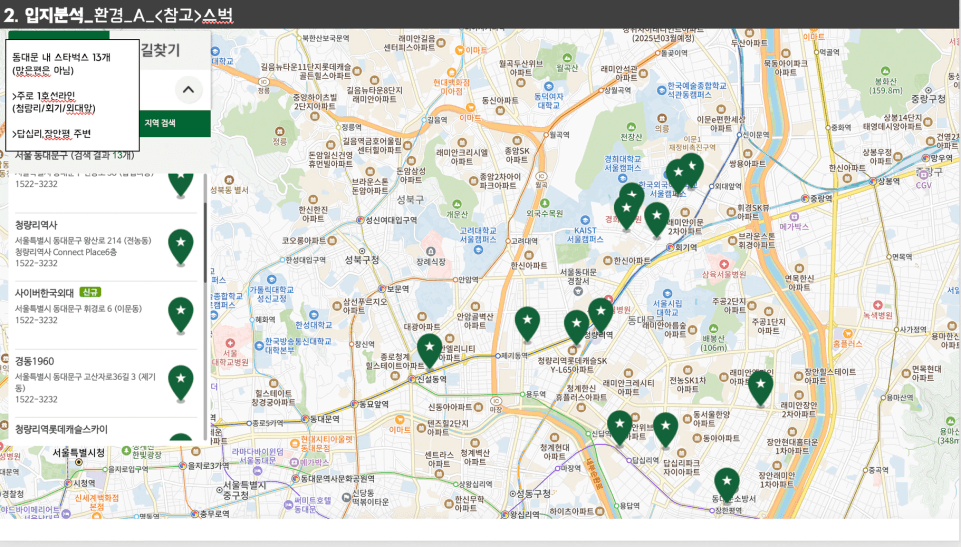Click the 성북구 district label

[410, 200]
